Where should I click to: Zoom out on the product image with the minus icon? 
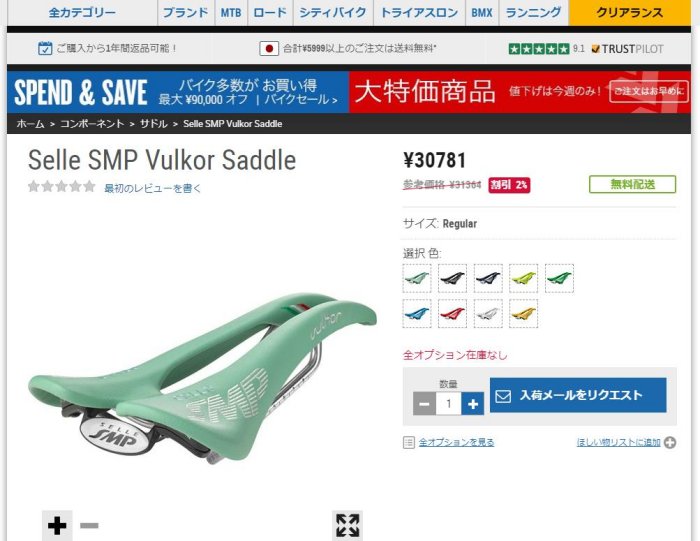click(x=89, y=526)
